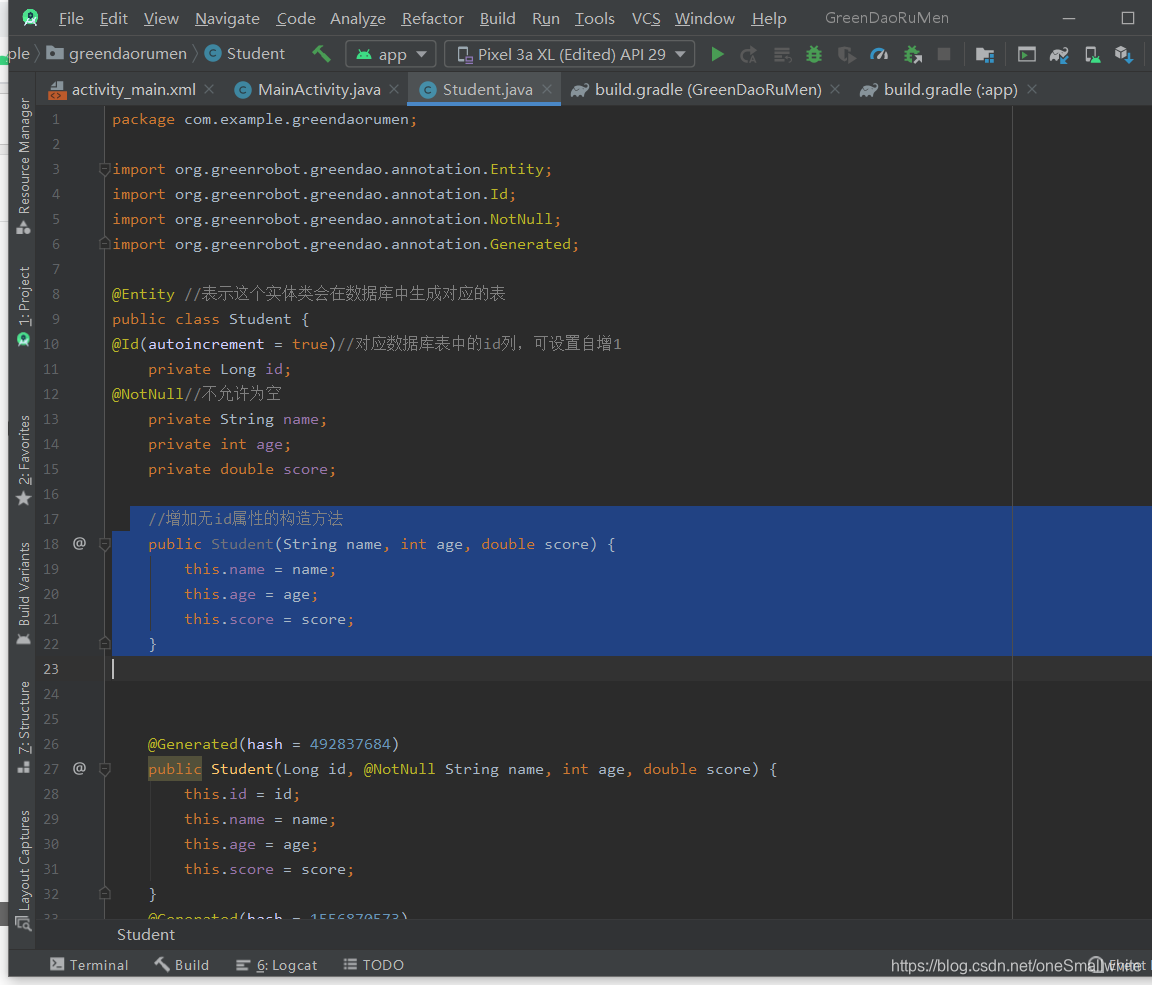Open the Build menu
The height and width of the screenshot is (985, 1152).
tap(497, 18)
